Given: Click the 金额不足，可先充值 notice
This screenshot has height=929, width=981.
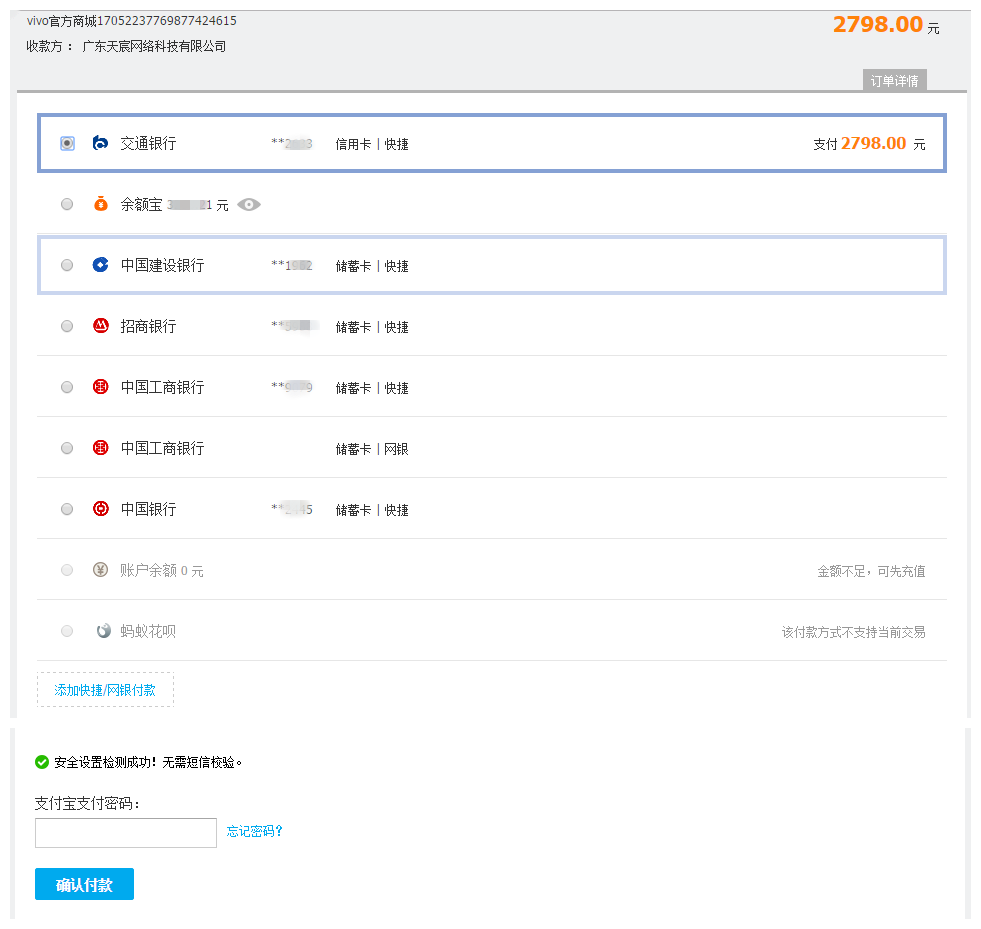Looking at the screenshot, I should (871, 571).
